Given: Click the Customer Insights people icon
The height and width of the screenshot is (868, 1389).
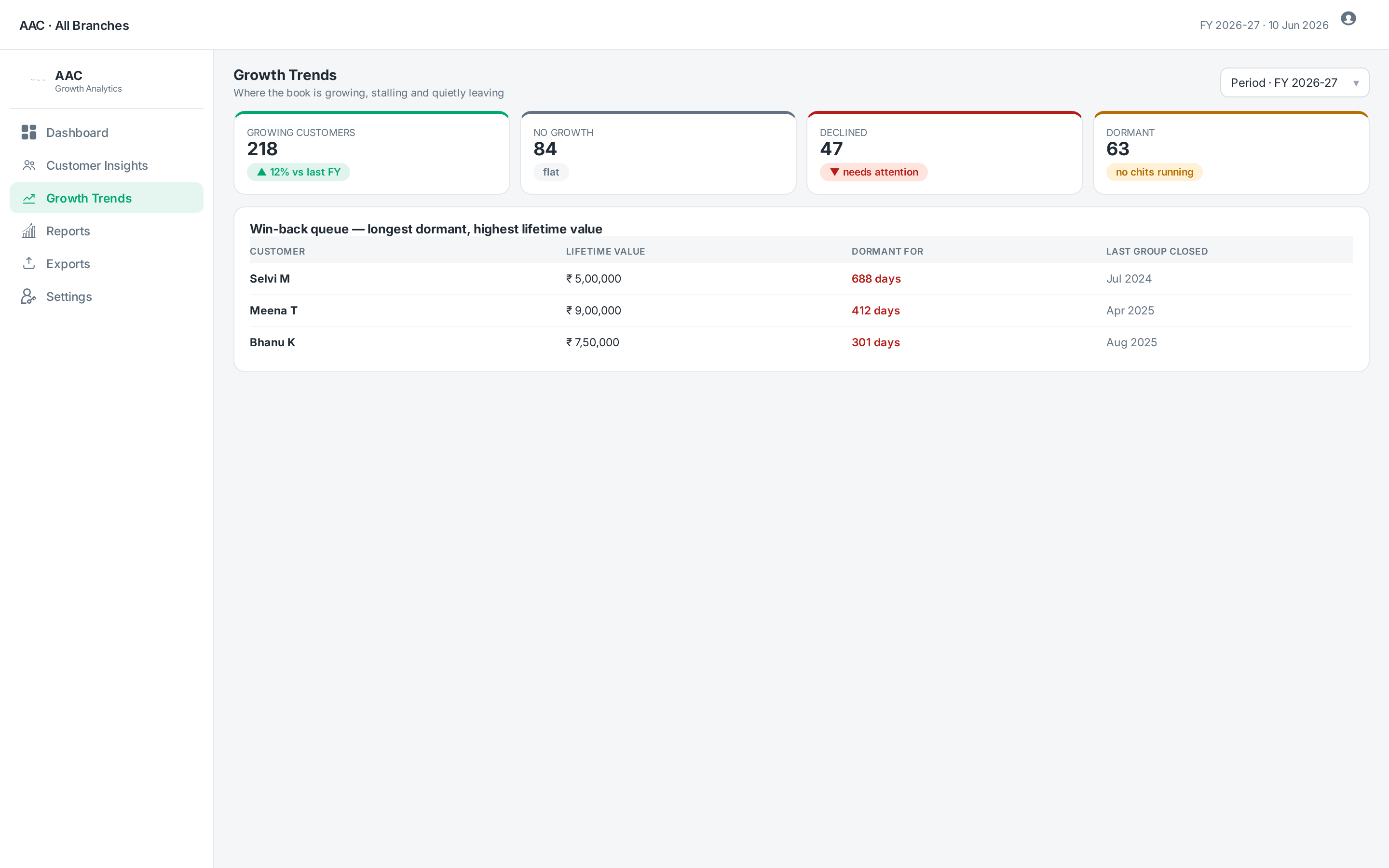Looking at the screenshot, I should point(29,165).
